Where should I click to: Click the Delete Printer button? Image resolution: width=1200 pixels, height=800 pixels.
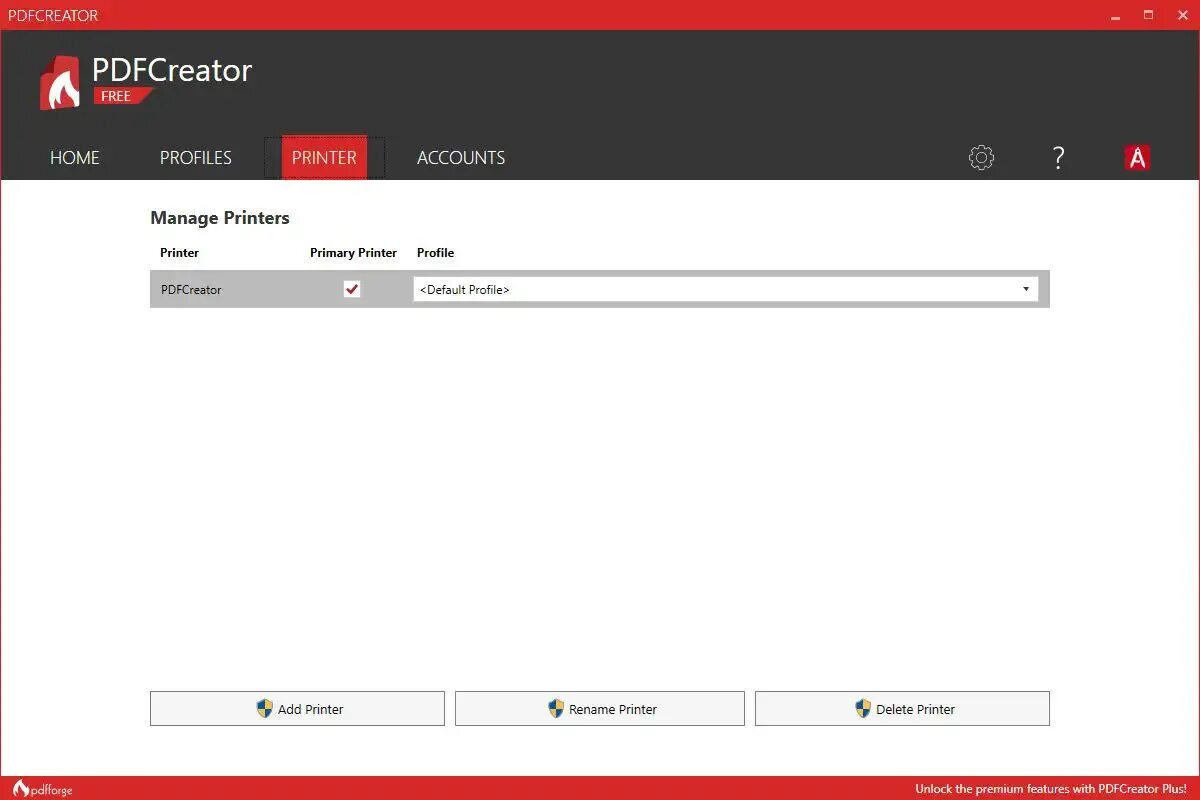coord(902,708)
